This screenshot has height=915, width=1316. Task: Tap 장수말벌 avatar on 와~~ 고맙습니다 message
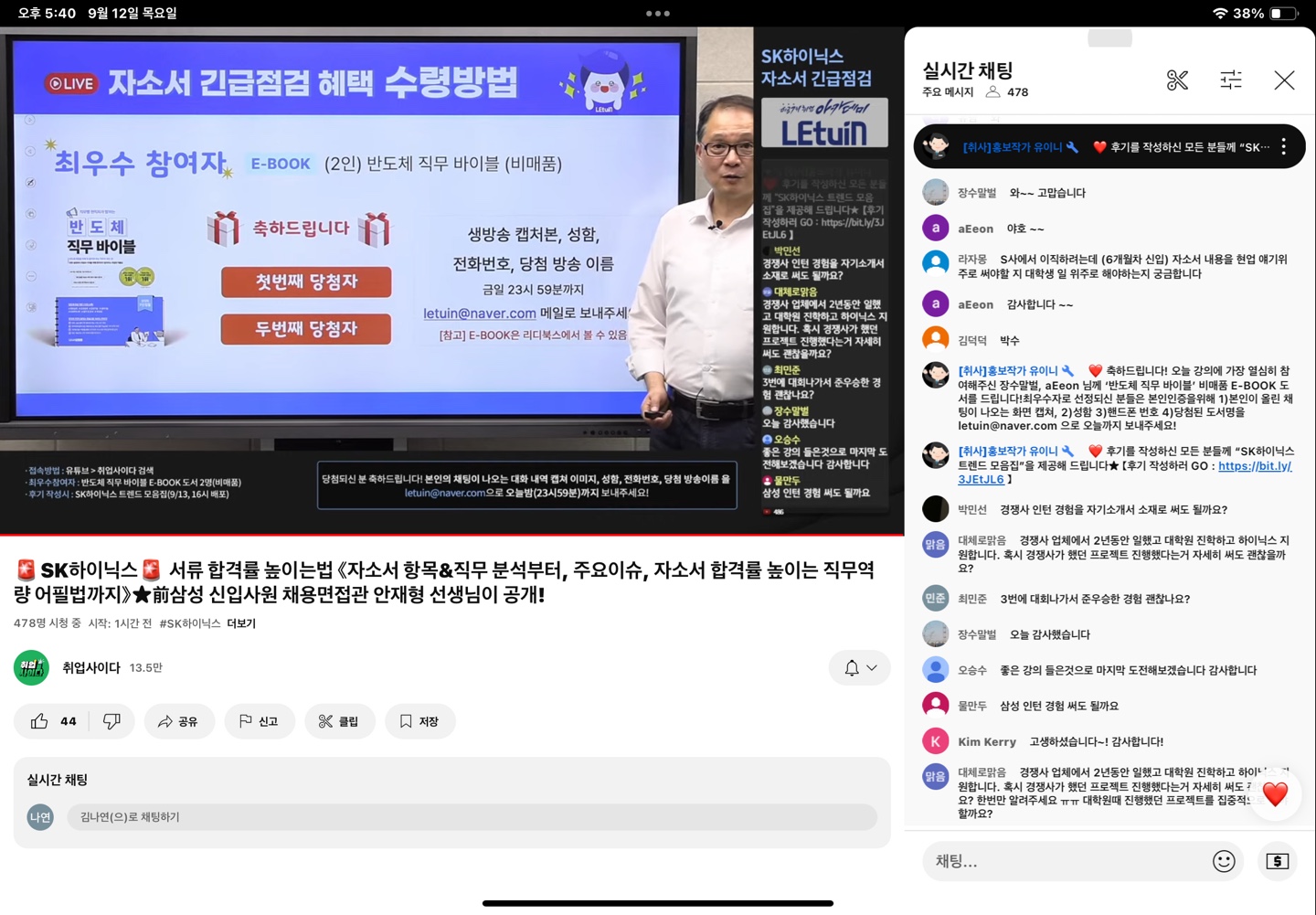[x=935, y=192]
